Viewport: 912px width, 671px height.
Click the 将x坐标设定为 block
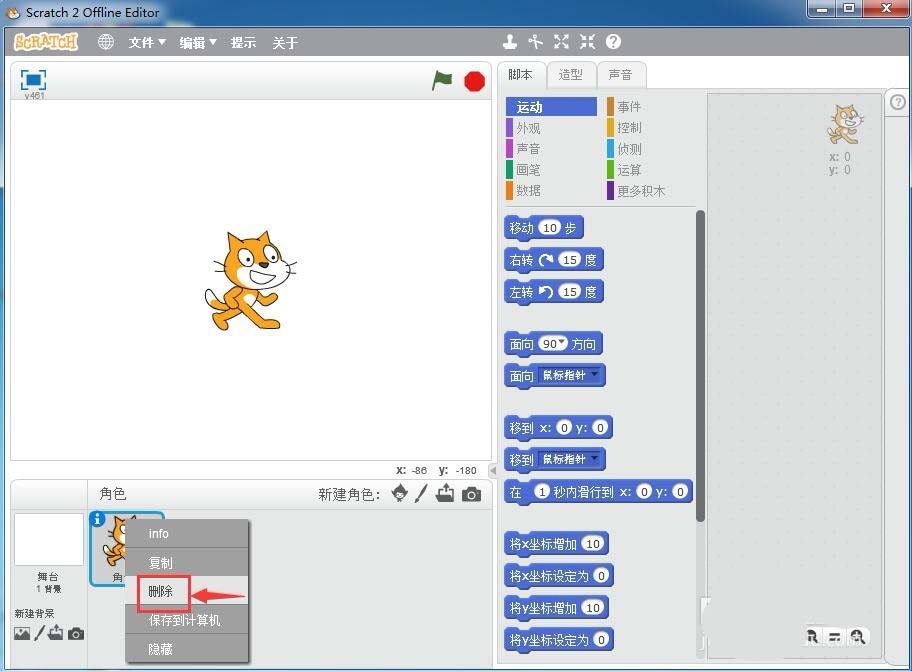[558, 576]
